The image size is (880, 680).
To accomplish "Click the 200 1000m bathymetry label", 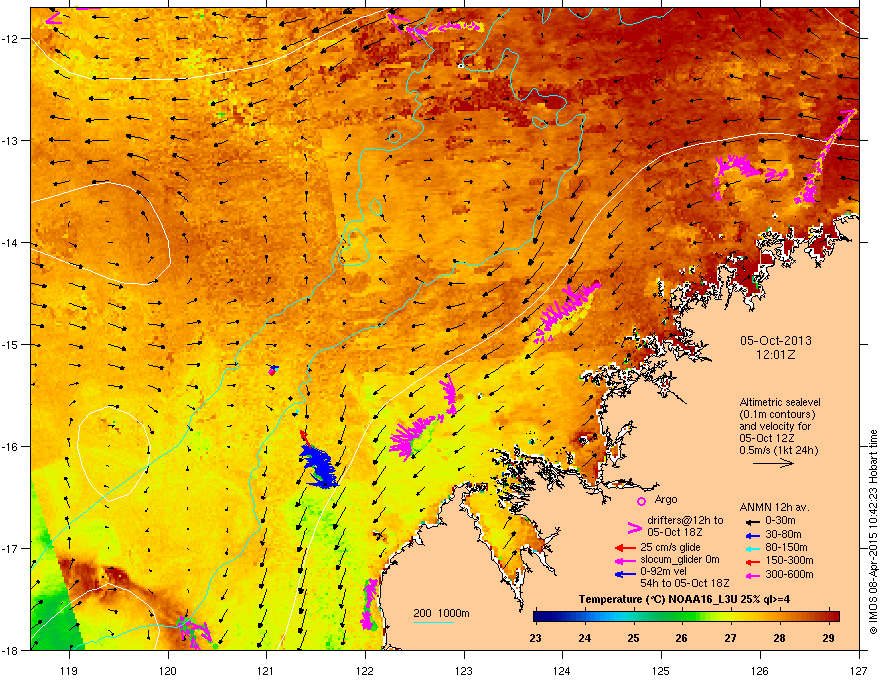I will pyautogui.click(x=441, y=613).
